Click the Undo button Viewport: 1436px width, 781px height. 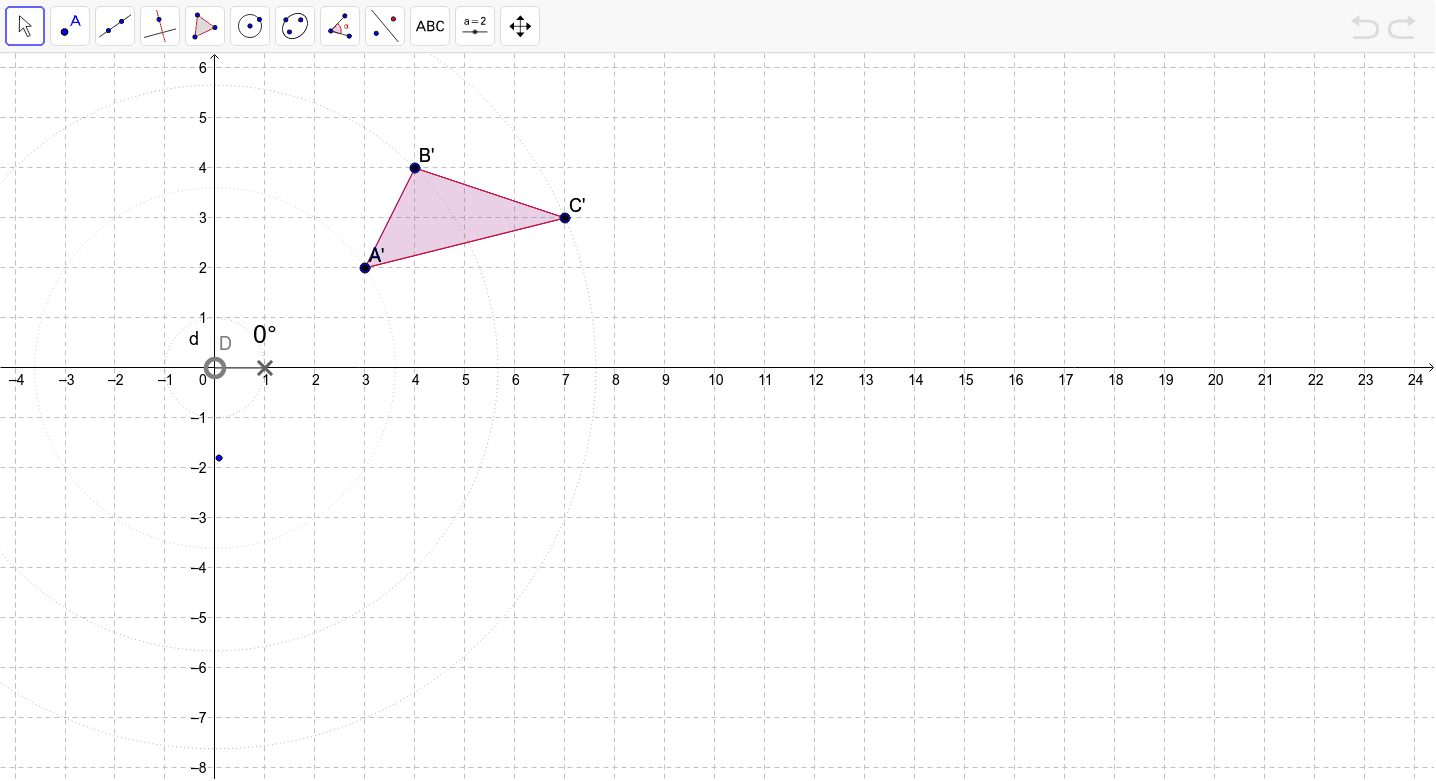[x=1366, y=29]
